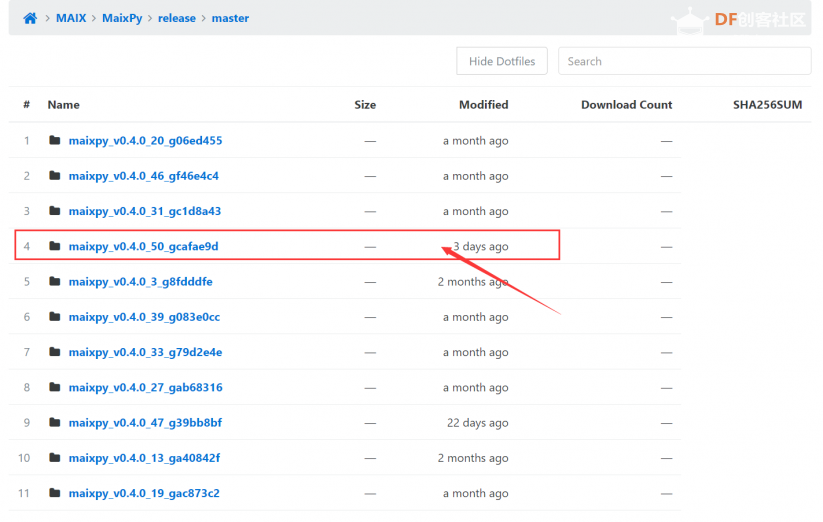The width and height of the screenshot is (823, 522).
Task: Open folder maixpy_v0.4.0_33_g79d2e4e
Action: (x=145, y=352)
